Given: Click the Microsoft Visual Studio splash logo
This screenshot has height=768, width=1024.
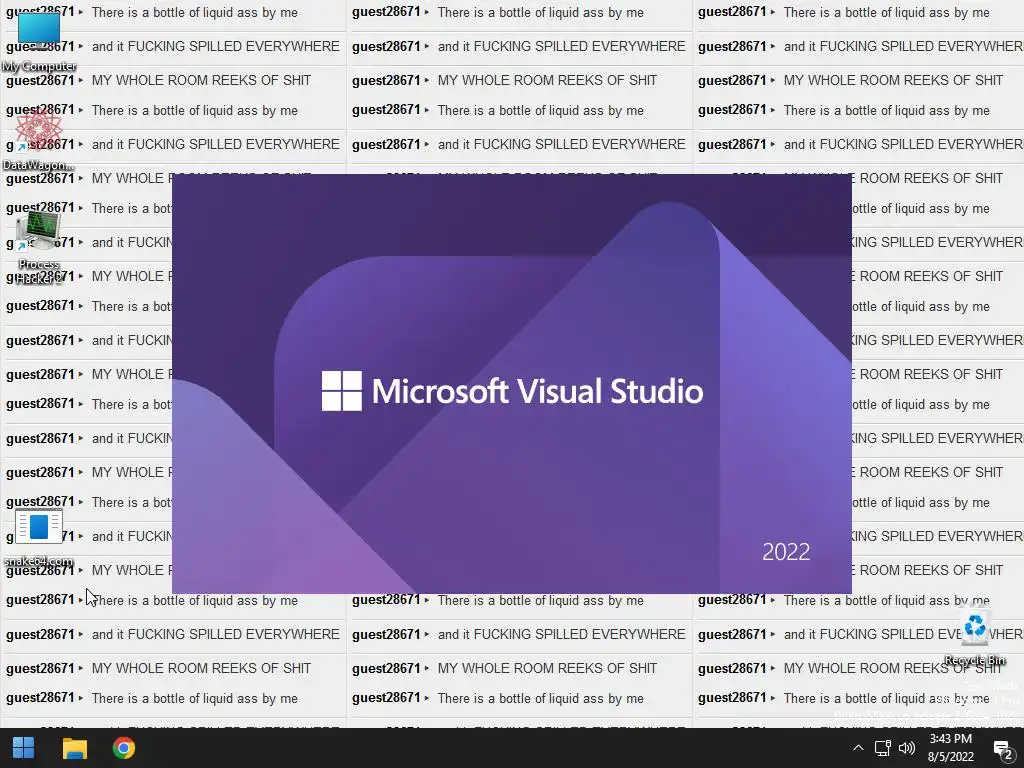Looking at the screenshot, I should point(512,391).
